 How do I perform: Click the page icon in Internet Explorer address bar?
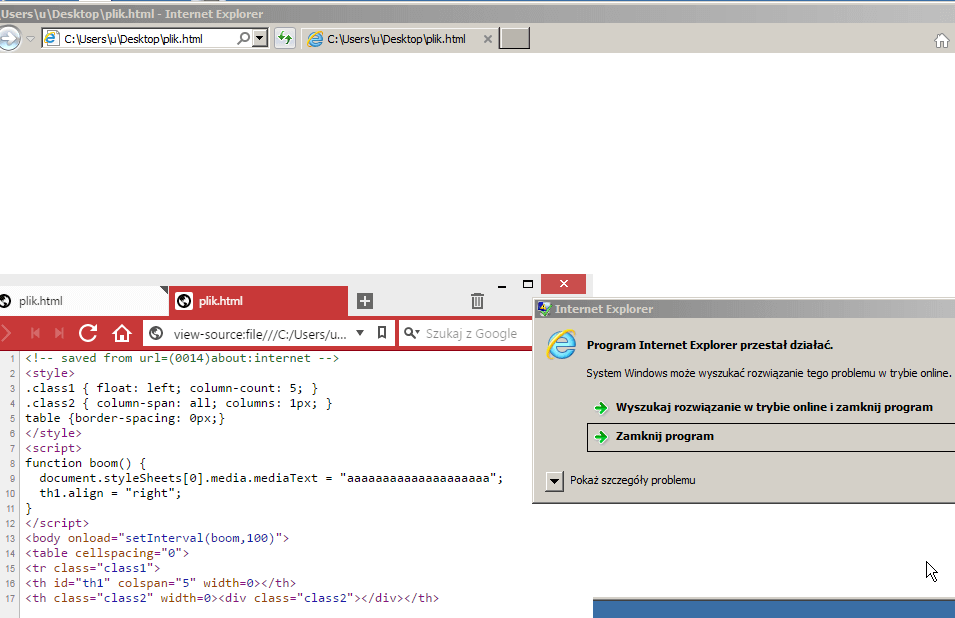point(52,38)
